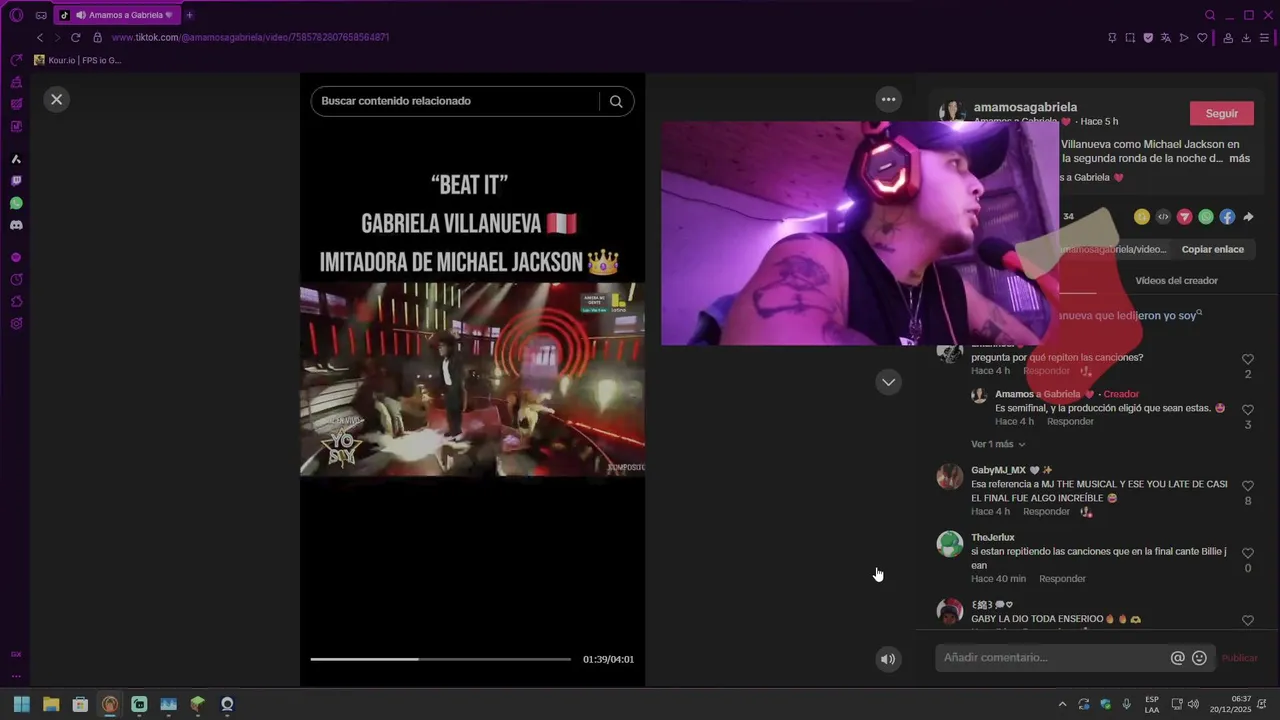Click the browser snapshot tool icon
1280x720 pixels.
(1130, 38)
